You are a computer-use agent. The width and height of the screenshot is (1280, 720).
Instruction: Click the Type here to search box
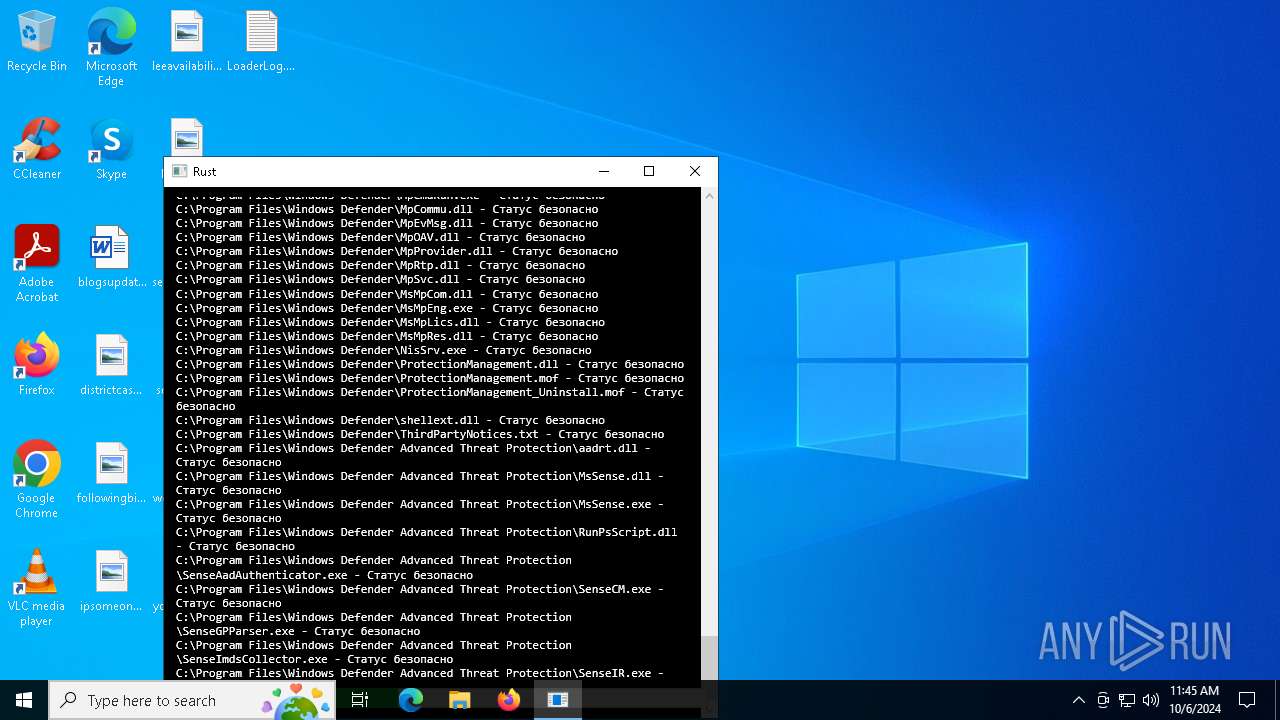point(192,700)
